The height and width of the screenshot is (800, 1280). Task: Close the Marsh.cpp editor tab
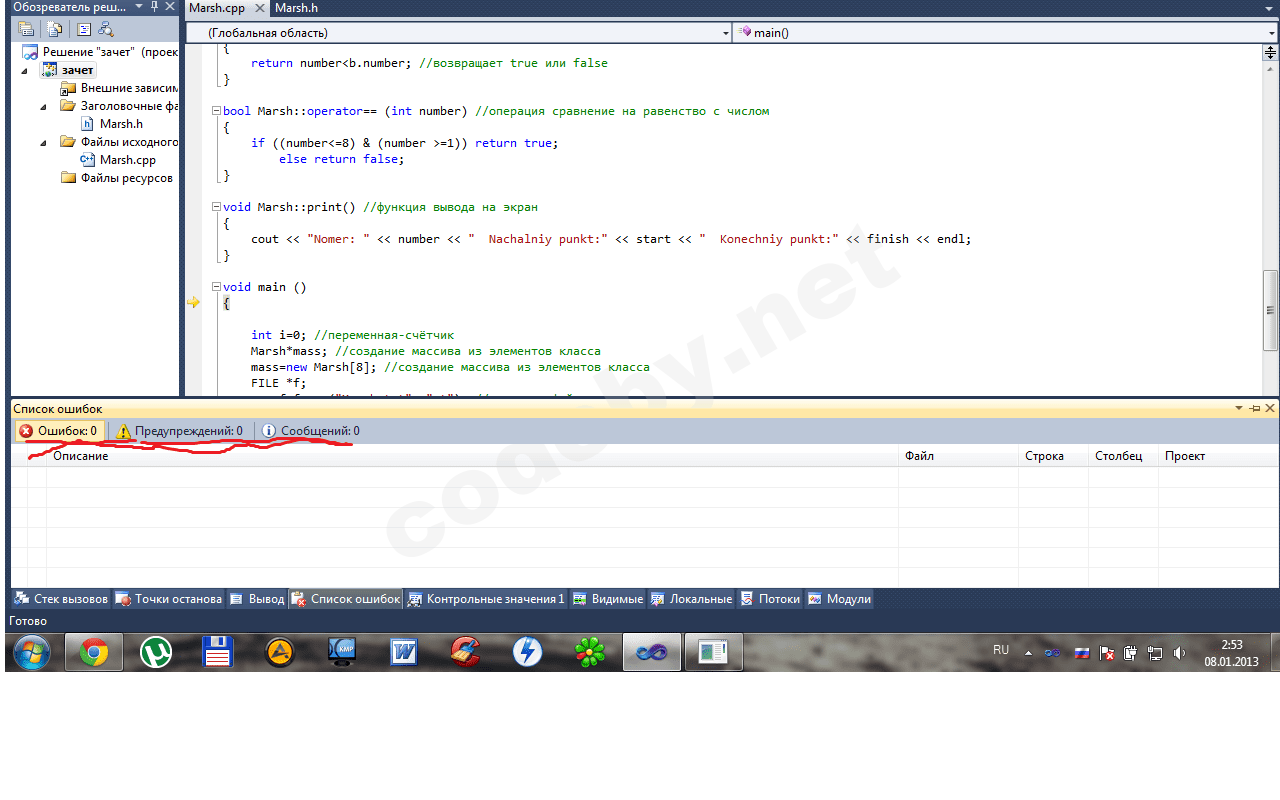coord(259,8)
